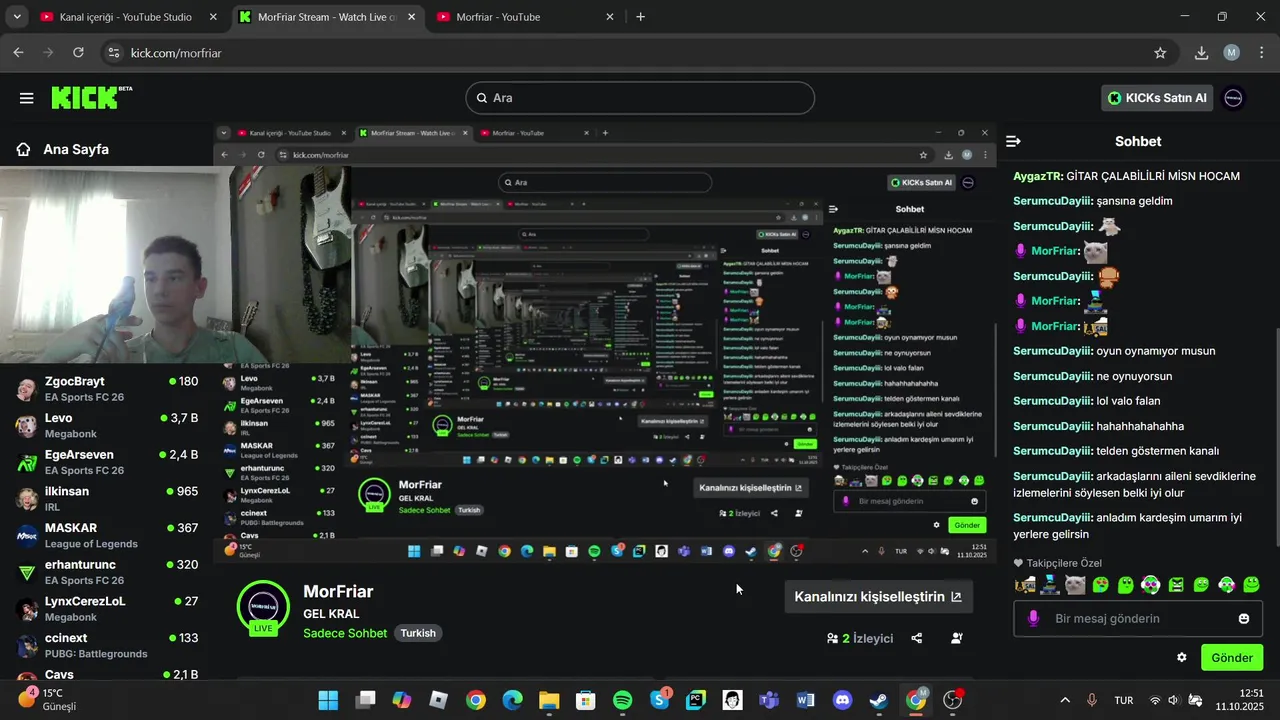This screenshot has height=720, width=1280.
Task: Select the green emote with headphones and purple glasses
Action: (x=1151, y=585)
